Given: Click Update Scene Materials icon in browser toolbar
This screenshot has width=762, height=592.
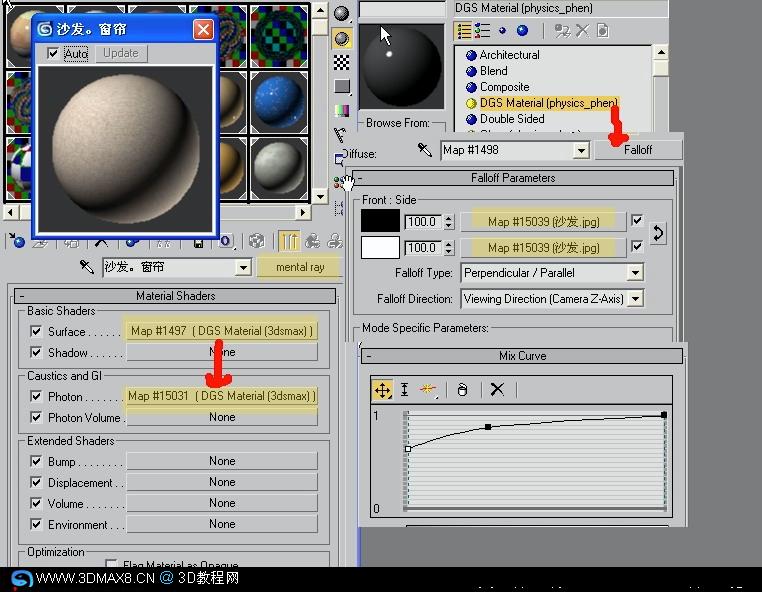Looking at the screenshot, I should click(562, 31).
